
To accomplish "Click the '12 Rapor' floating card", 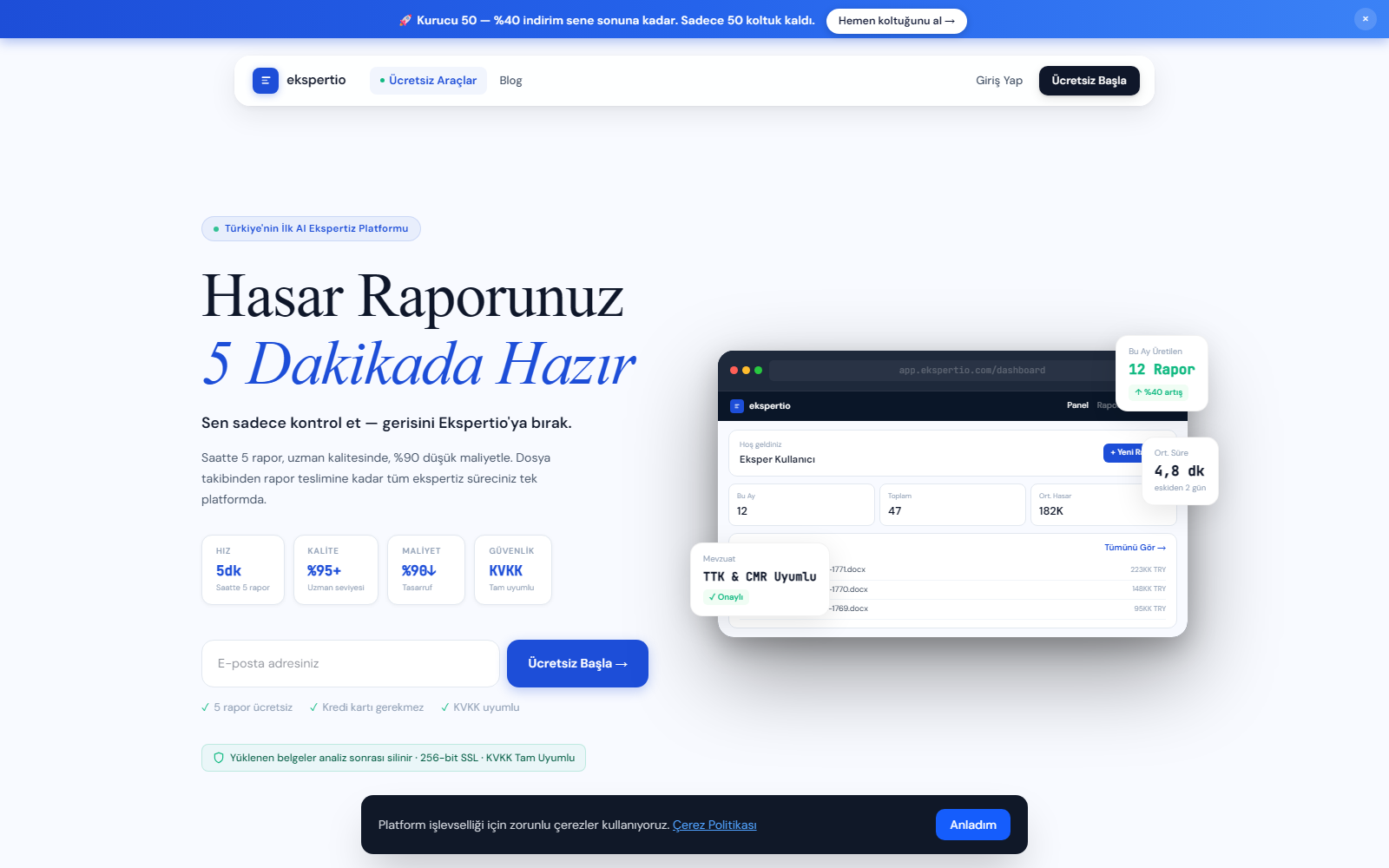I will coord(1162,373).
